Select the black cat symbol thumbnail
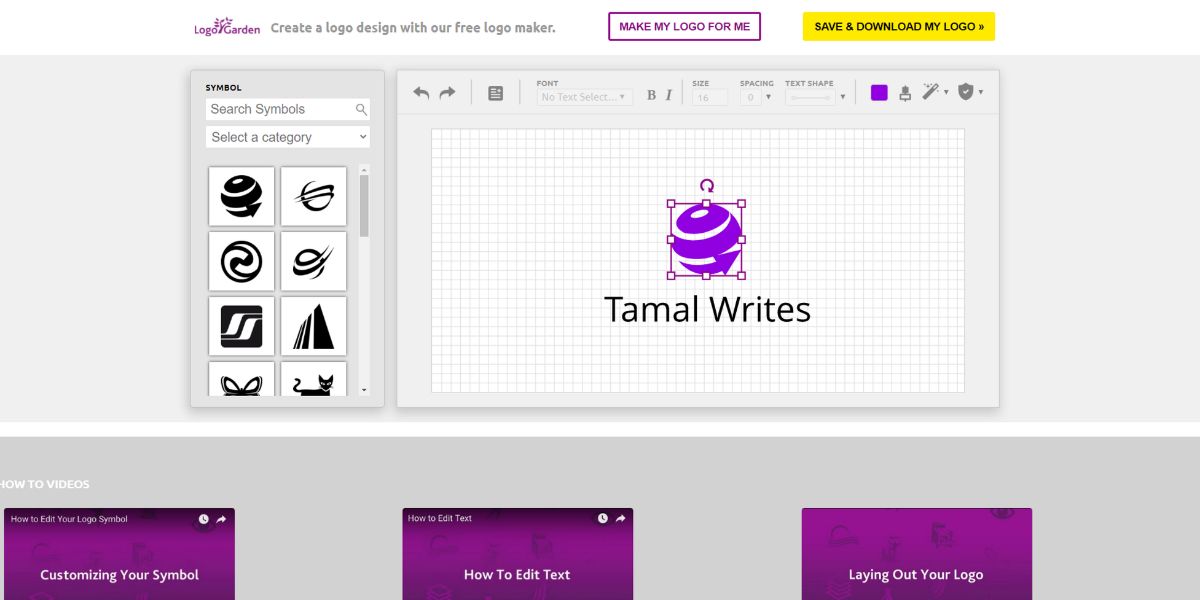Viewport: 1200px width, 600px height. pos(313,381)
